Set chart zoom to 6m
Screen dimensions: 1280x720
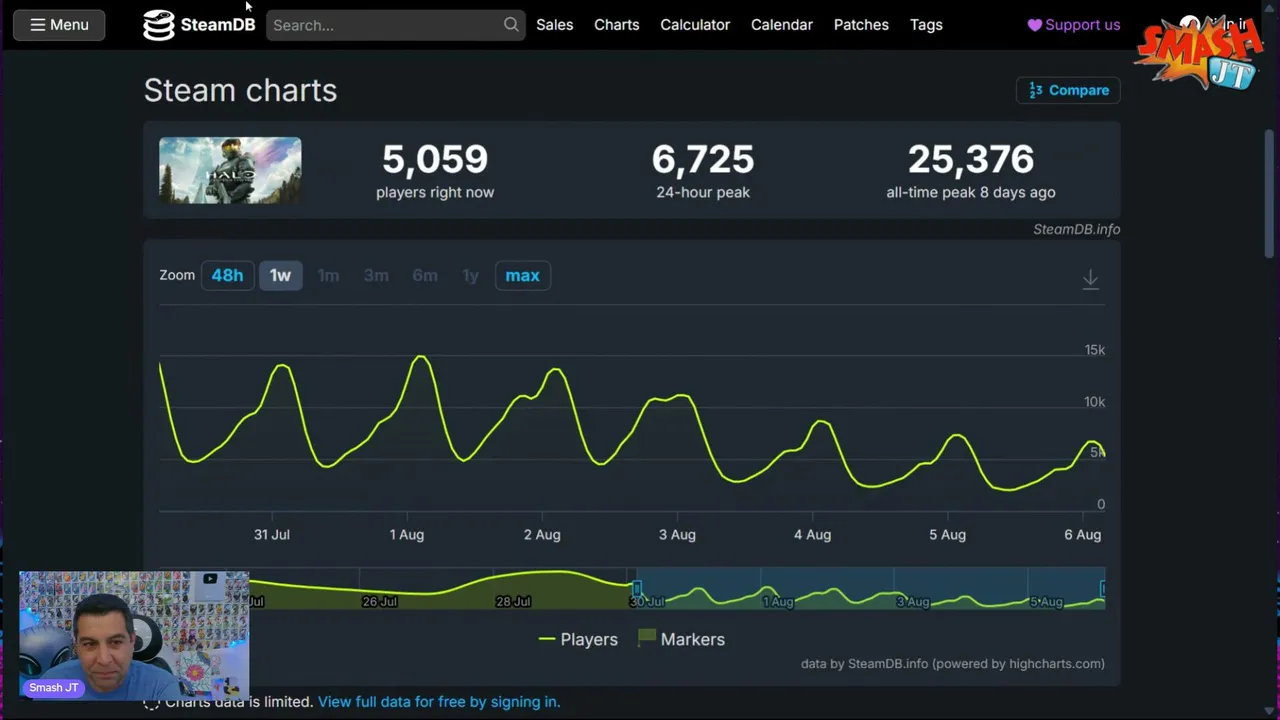pos(425,275)
